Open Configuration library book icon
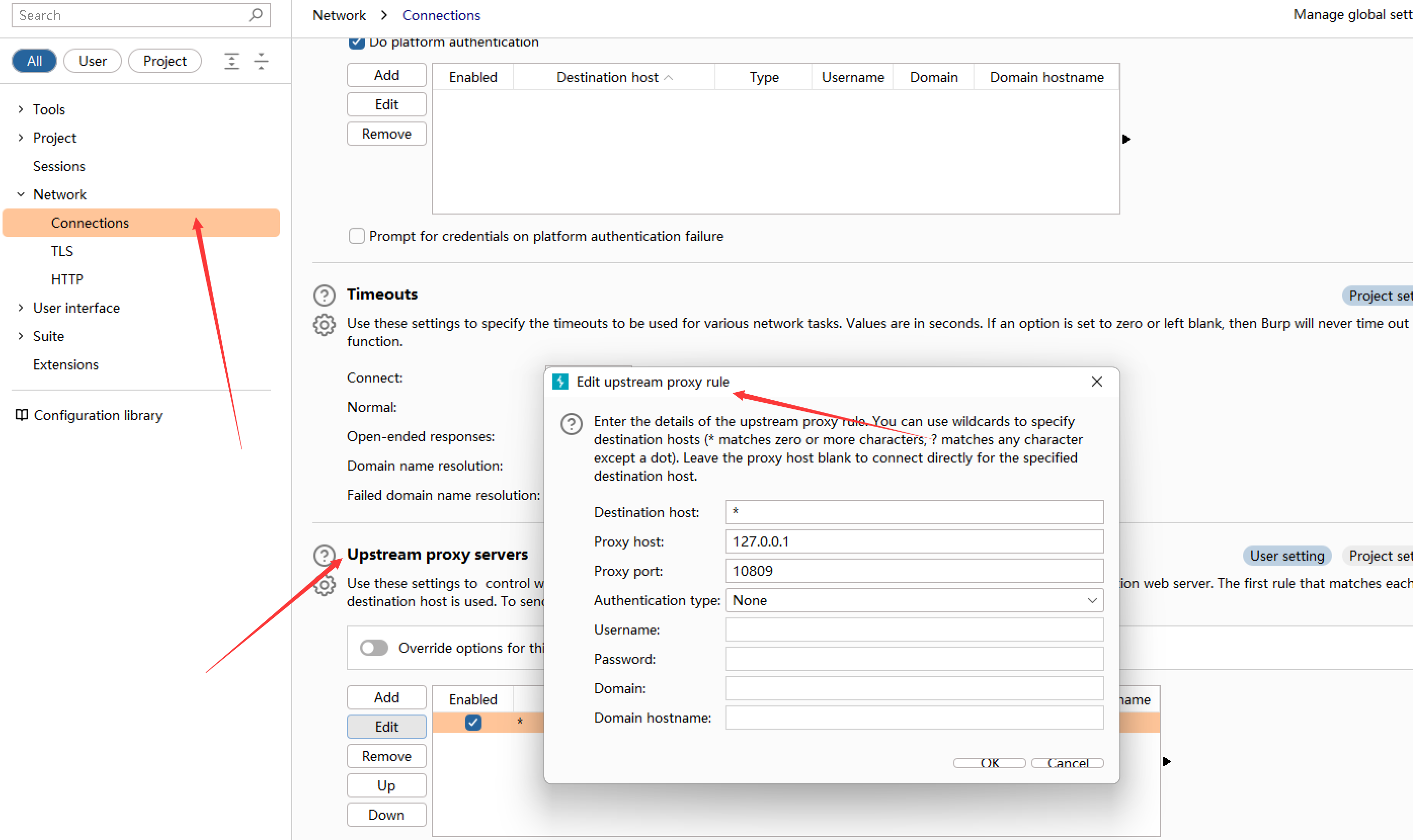Image resolution: width=1413 pixels, height=840 pixels. click(22, 415)
